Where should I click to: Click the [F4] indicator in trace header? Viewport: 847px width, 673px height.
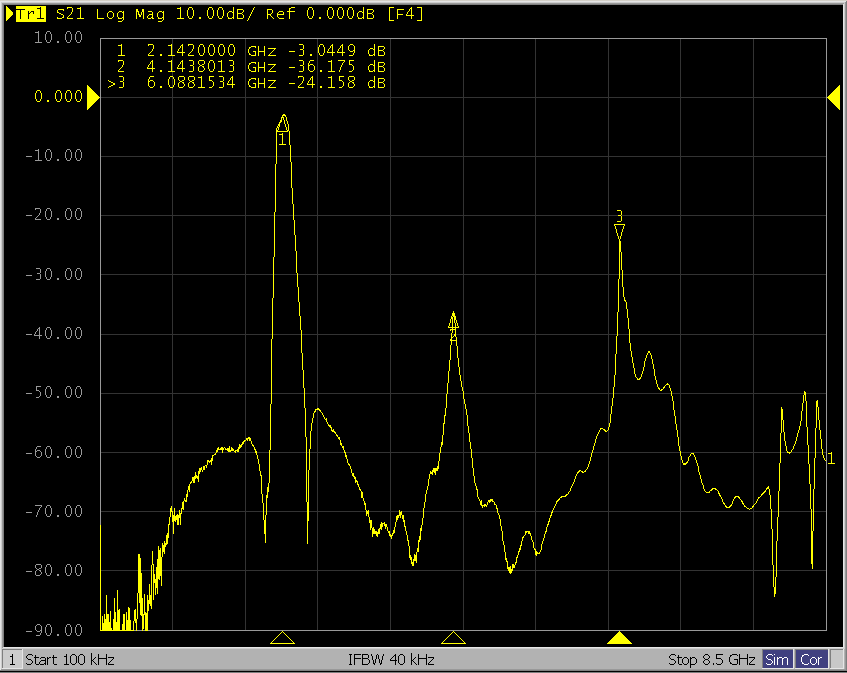point(404,15)
